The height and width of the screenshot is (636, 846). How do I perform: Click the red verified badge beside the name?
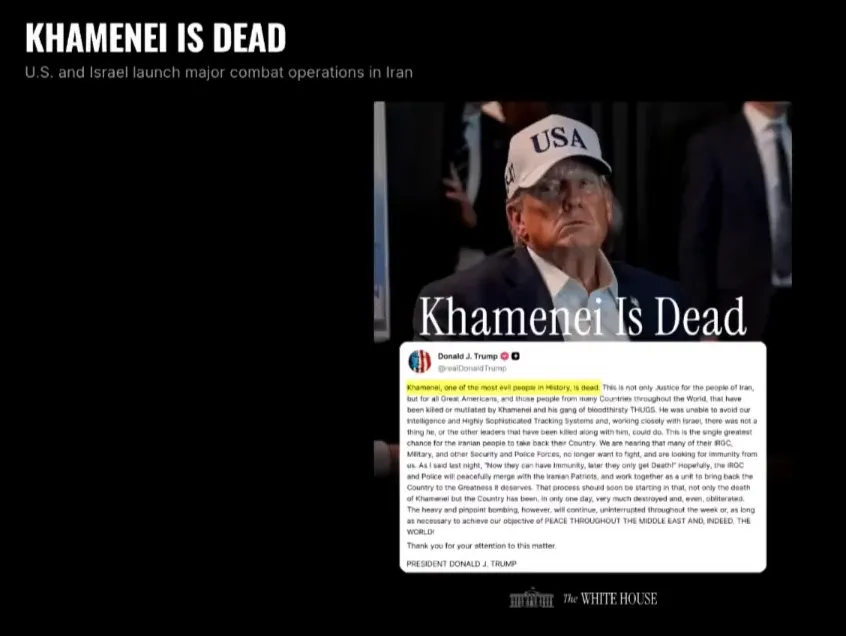pos(504,356)
